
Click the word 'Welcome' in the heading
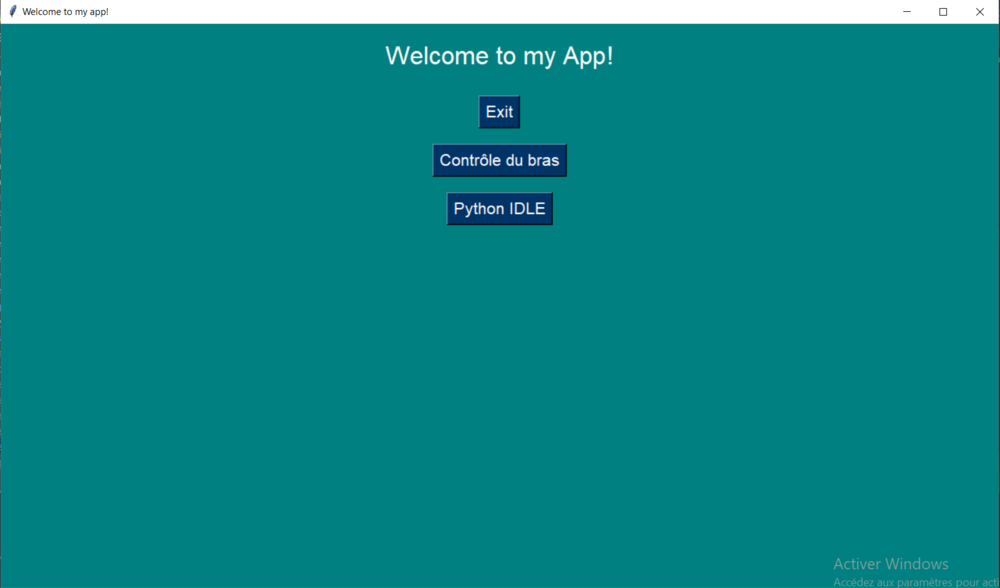427,56
